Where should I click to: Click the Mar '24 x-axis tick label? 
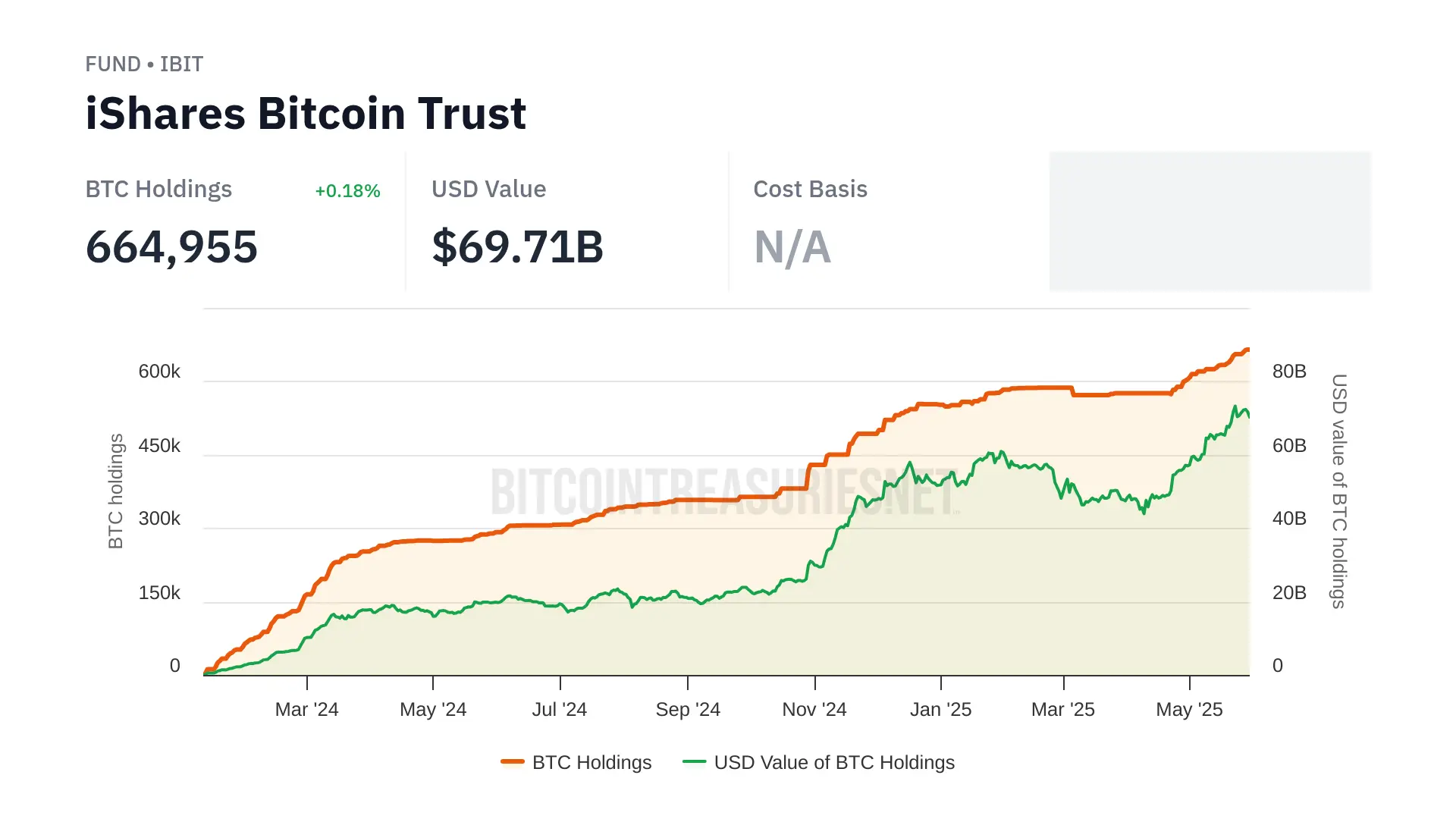click(x=306, y=710)
